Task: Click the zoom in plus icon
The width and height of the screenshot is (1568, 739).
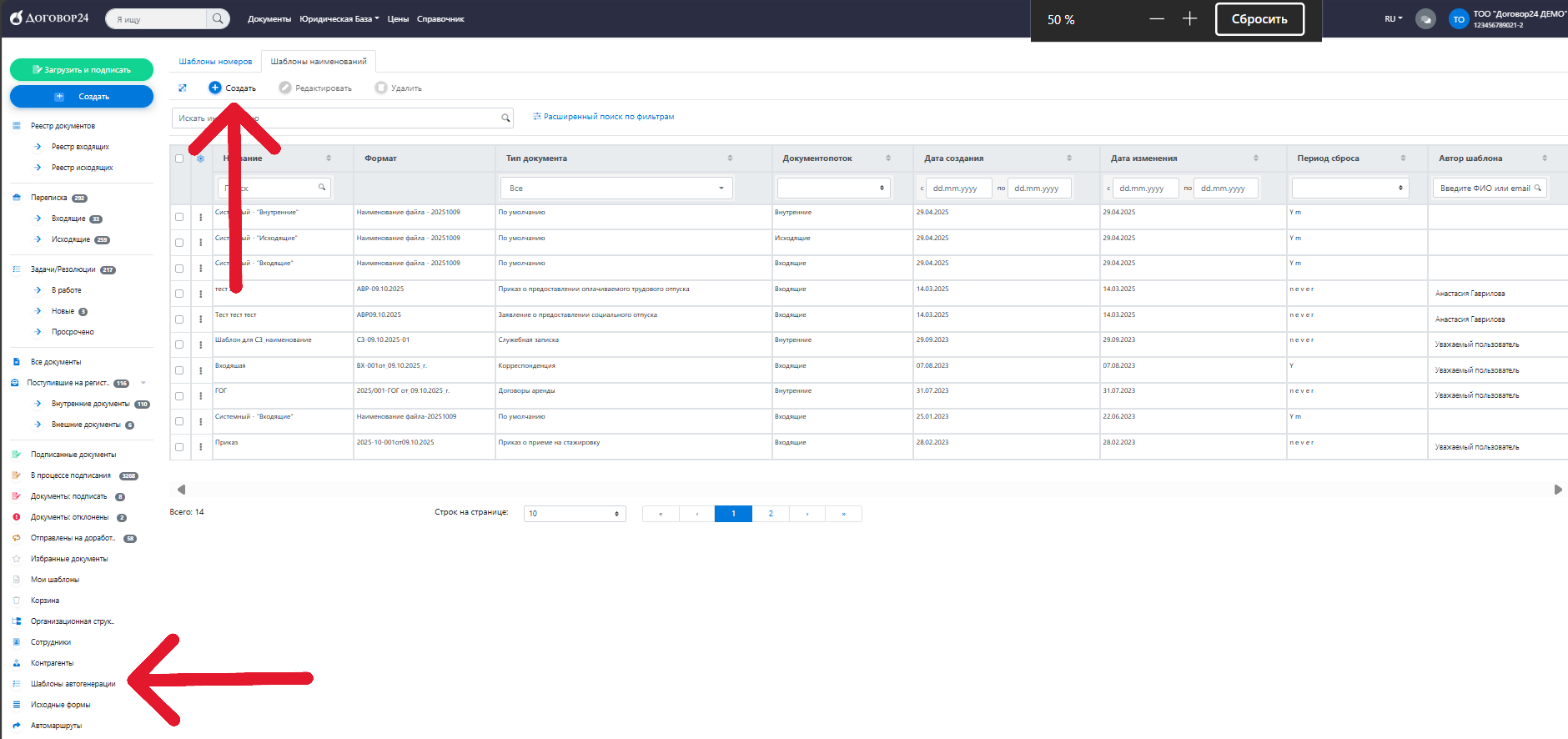Action: point(1189,19)
